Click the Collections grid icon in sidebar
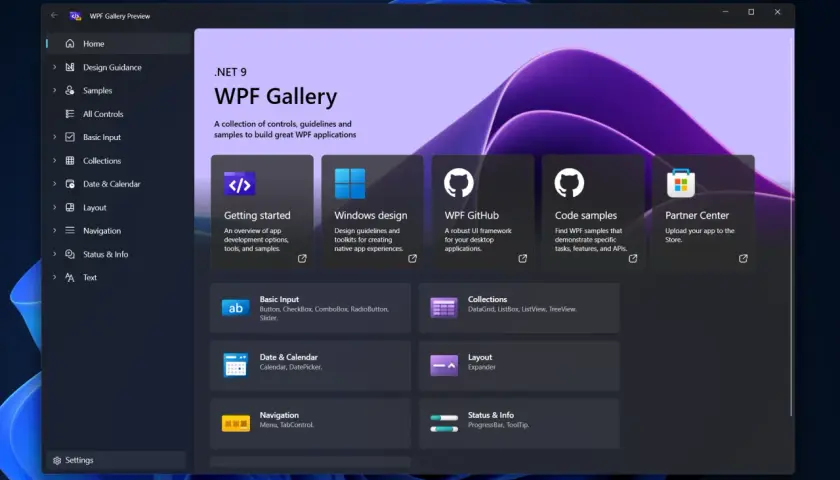840x480 pixels. point(70,160)
